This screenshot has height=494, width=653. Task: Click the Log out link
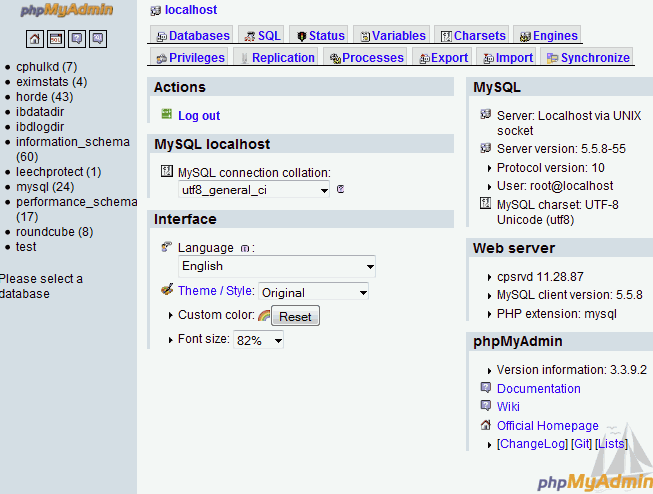pyautogui.click(x=199, y=116)
